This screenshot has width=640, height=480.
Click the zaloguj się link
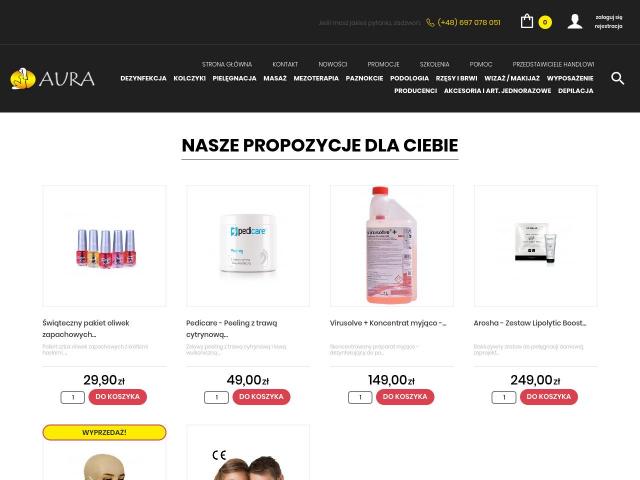tap(609, 17)
